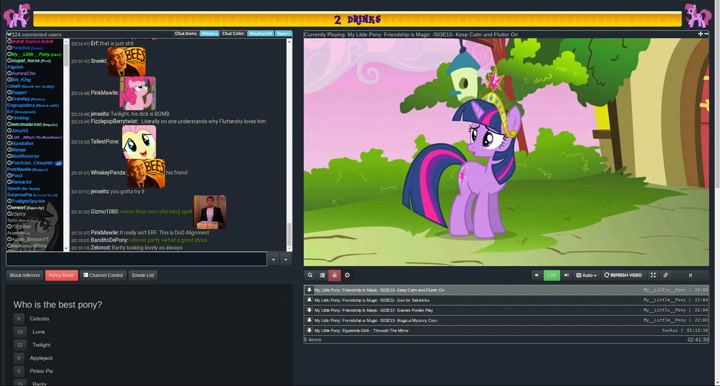Toggle the Emotes chat option
Viewport: 720px width, 386px height.
click(209, 34)
